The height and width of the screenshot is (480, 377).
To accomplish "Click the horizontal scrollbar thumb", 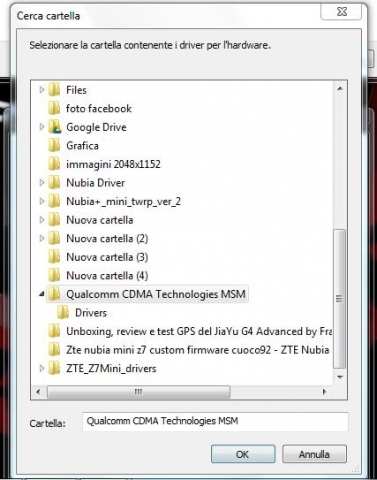I will tap(139, 392).
